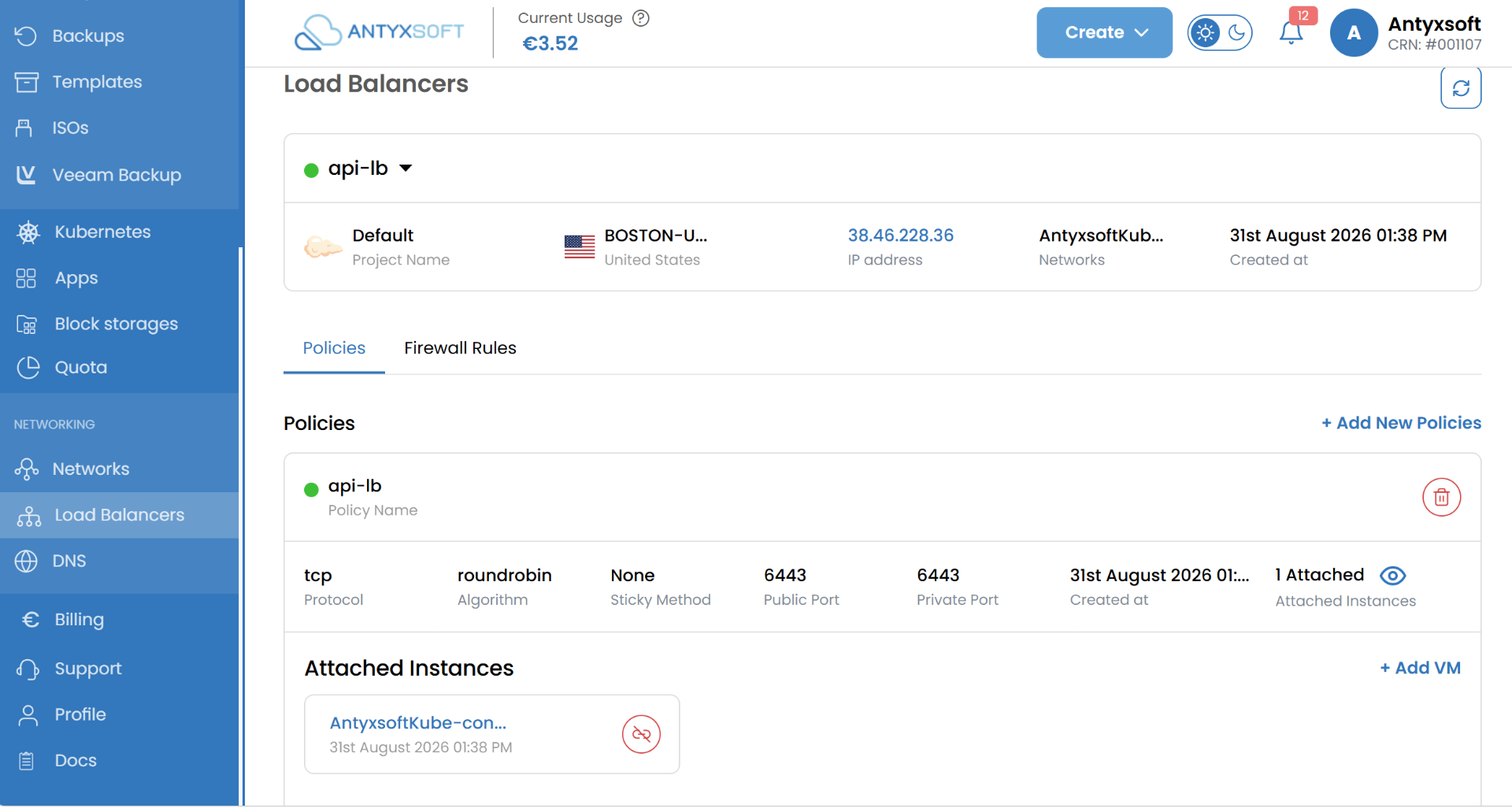Click the Default project cloud icon
The image size is (1512, 808).
point(323,247)
